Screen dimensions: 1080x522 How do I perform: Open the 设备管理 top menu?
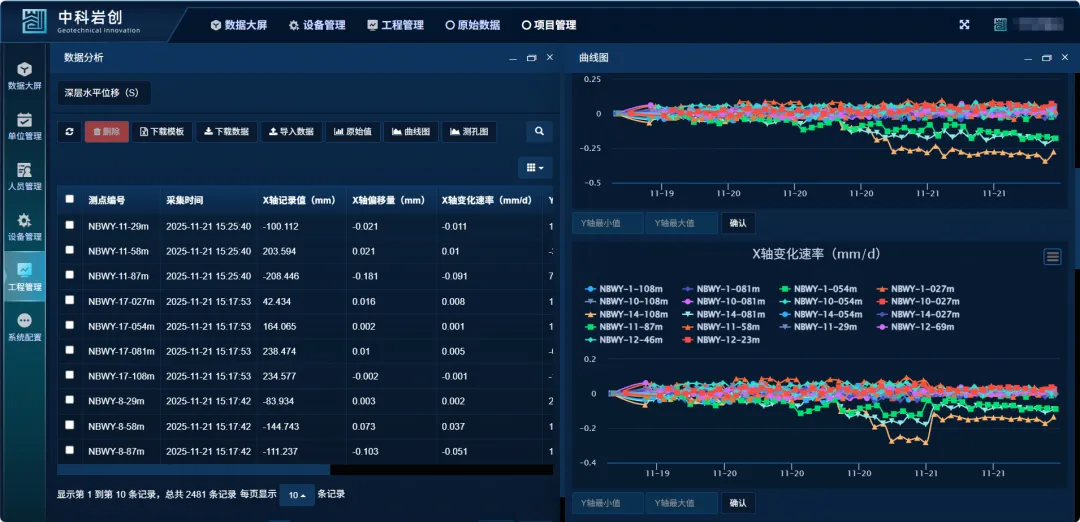(317, 25)
